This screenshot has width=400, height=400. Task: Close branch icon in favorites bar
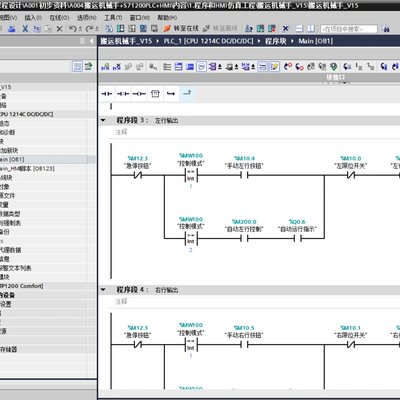pyautogui.click(x=187, y=93)
